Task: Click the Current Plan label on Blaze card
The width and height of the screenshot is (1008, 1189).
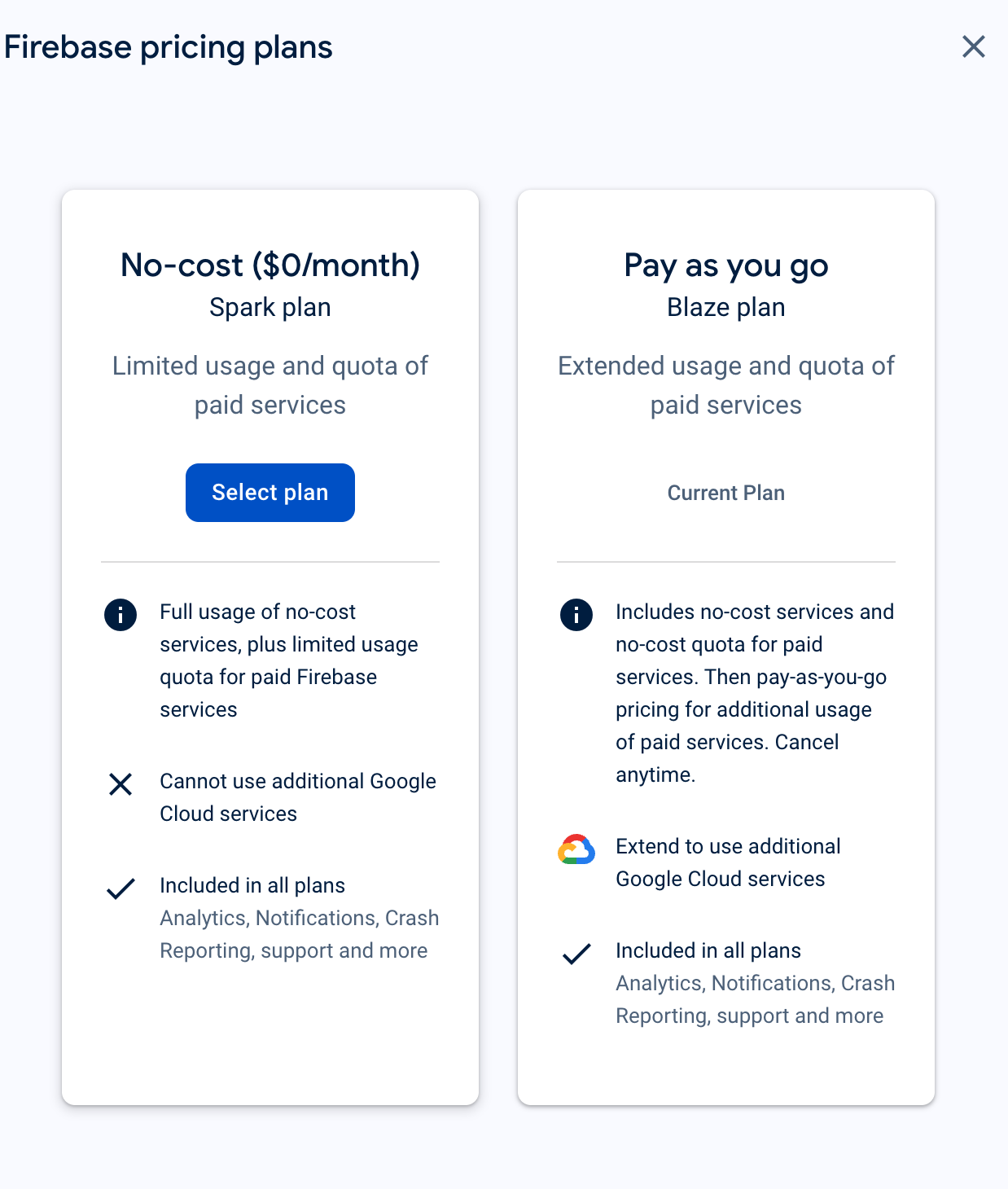Action: pyautogui.click(x=725, y=492)
